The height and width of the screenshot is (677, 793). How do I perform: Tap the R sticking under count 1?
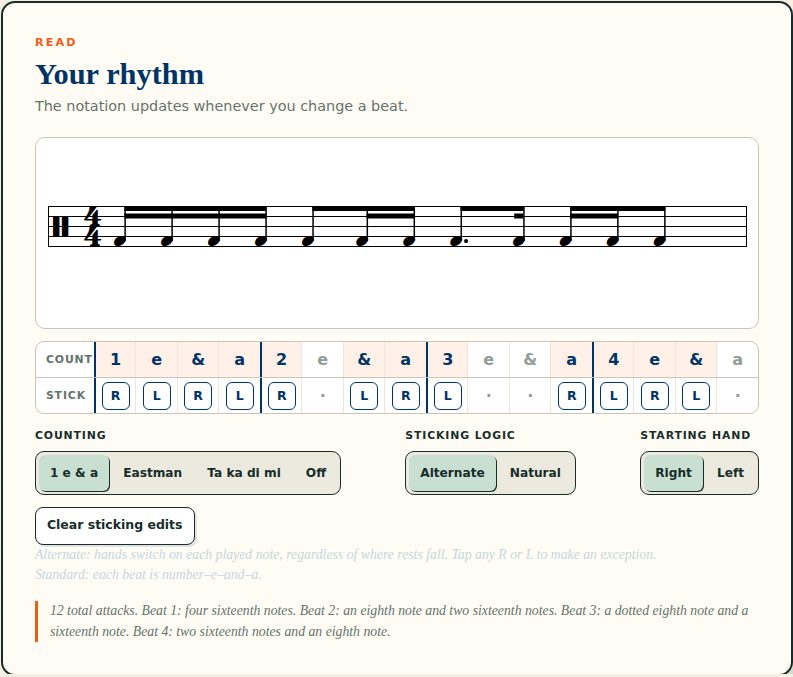coord(116,396)
